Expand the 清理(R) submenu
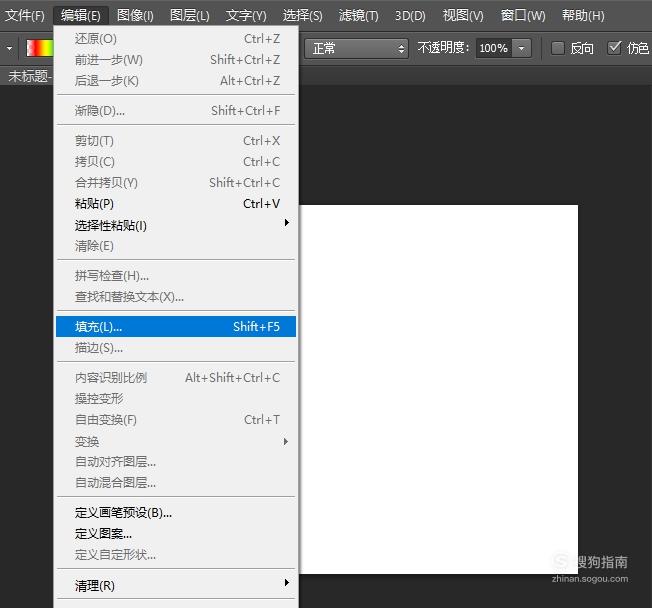Screen dimensions: 652x608 [x=176, y=586]
